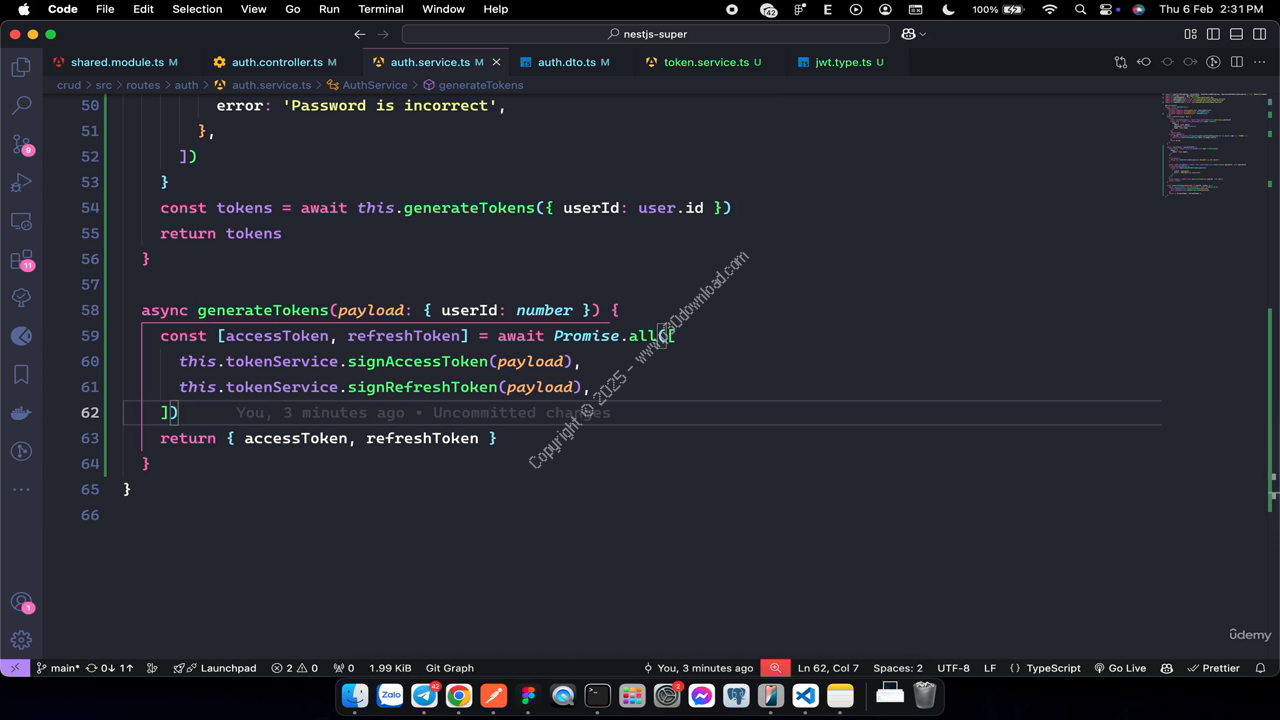Open the Docker view in activity bar
Image resolution: width=1280 pixels, height=720 pixels.
click(x=21, y=413)
